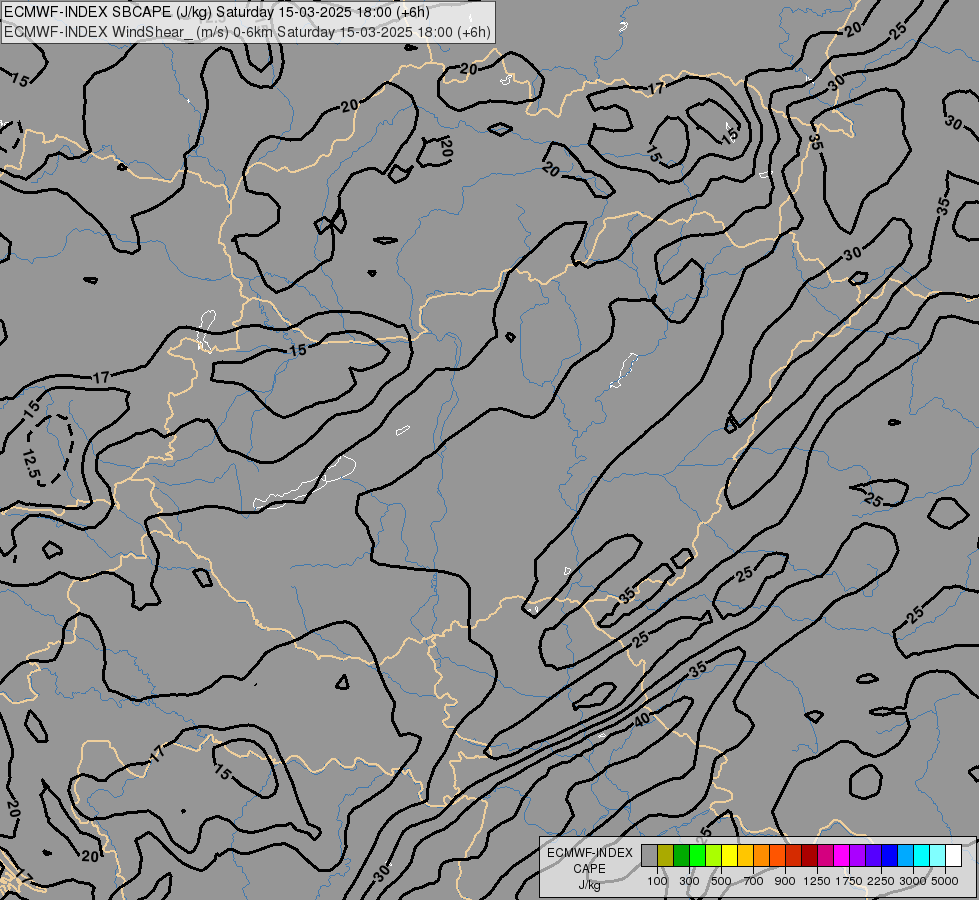979x900 pixels.
Task: Select the lime yellow-green legend swatch
Action: point(714,855)
